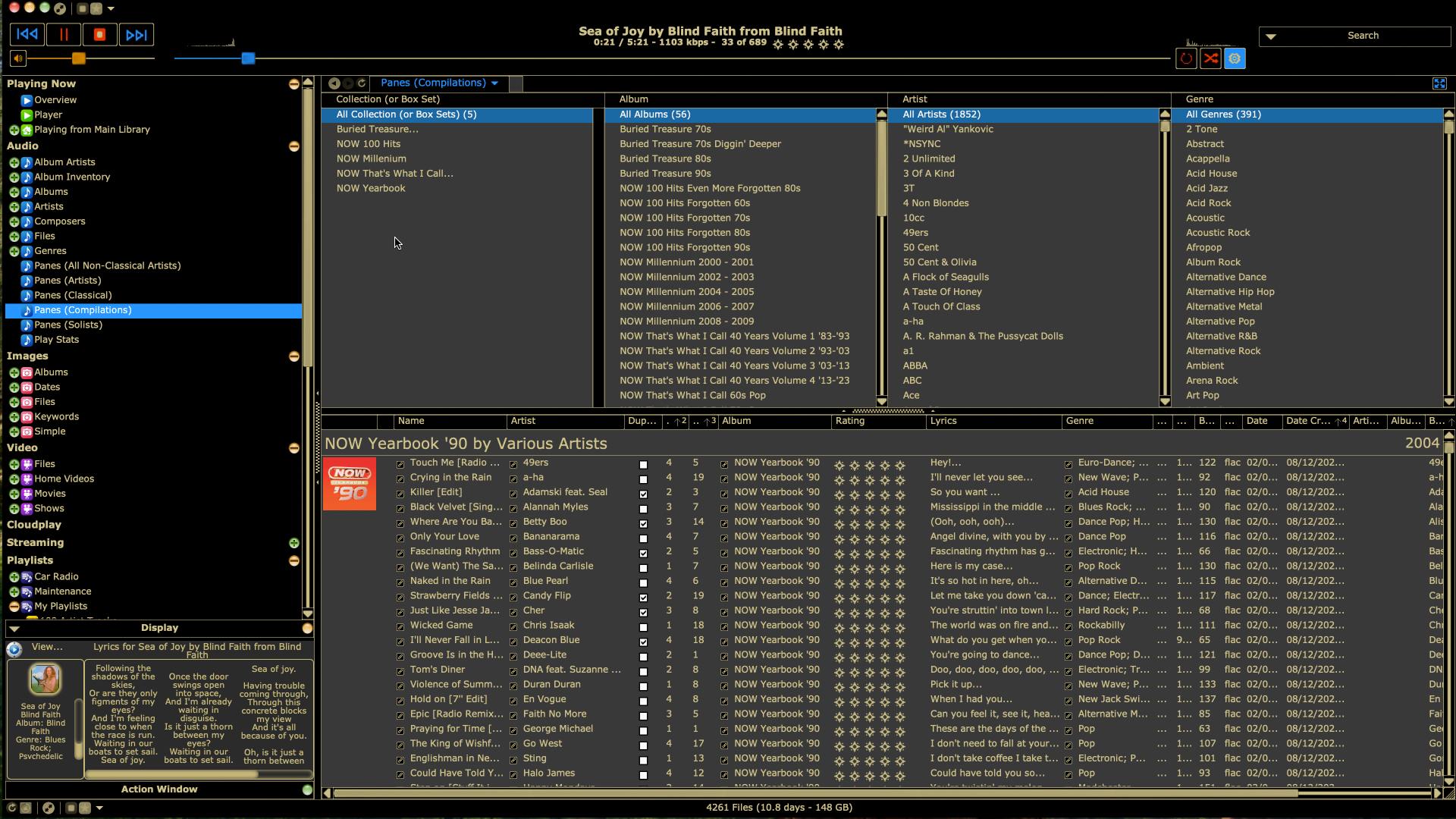Image resolution: width=1456 pixels, height=819 pixels.
Task: Toggle name checkbox beside Wicked Game
Action: coord(400,626)
